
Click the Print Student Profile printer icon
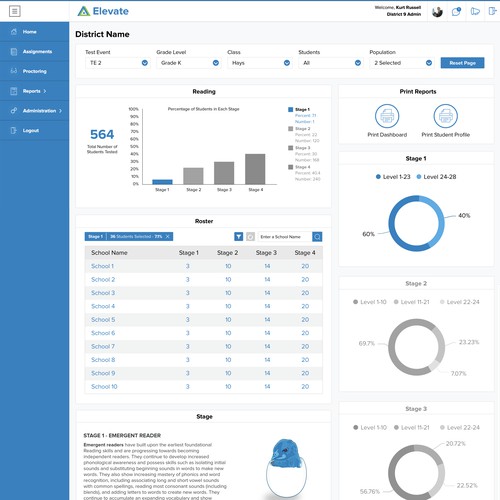(446, 116)
